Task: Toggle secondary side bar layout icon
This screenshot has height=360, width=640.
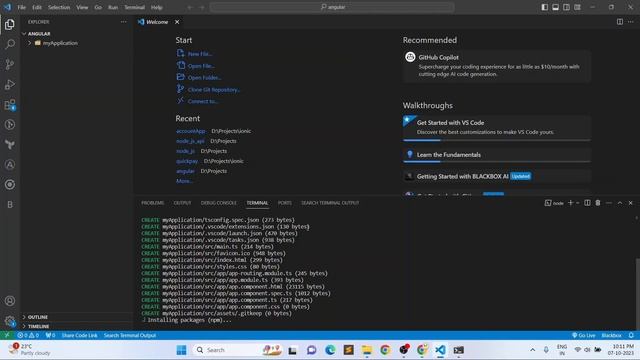Action: 567,7
